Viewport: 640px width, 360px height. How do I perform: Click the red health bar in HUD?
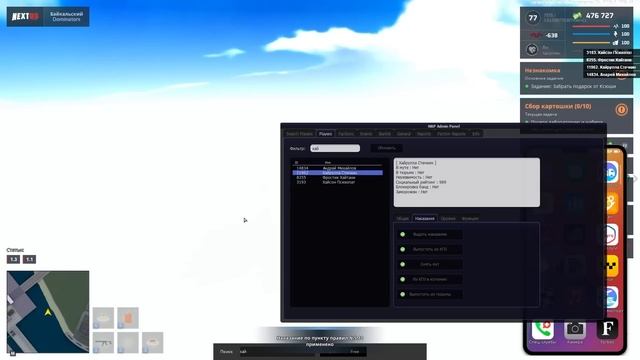[x=591, y=27]
